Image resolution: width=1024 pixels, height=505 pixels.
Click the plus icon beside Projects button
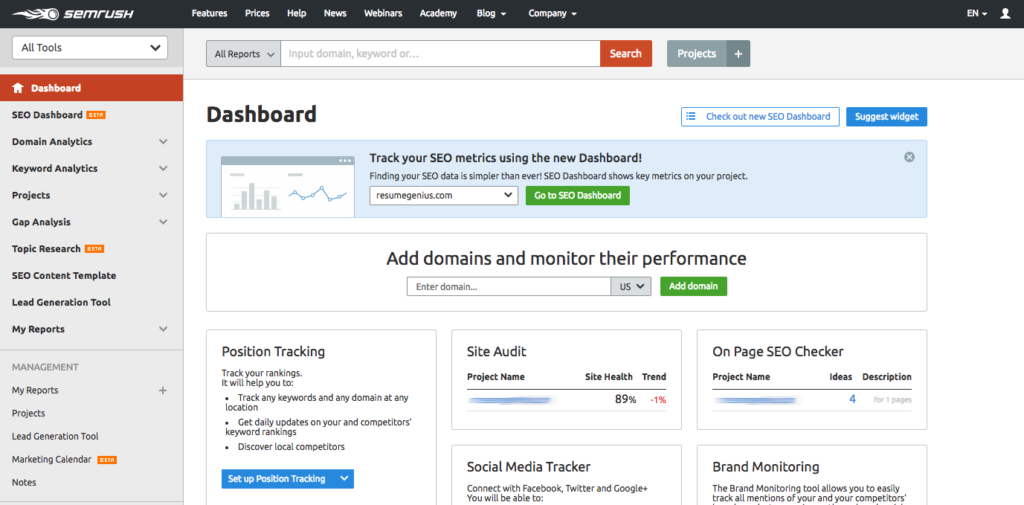[x=738, y=54]
